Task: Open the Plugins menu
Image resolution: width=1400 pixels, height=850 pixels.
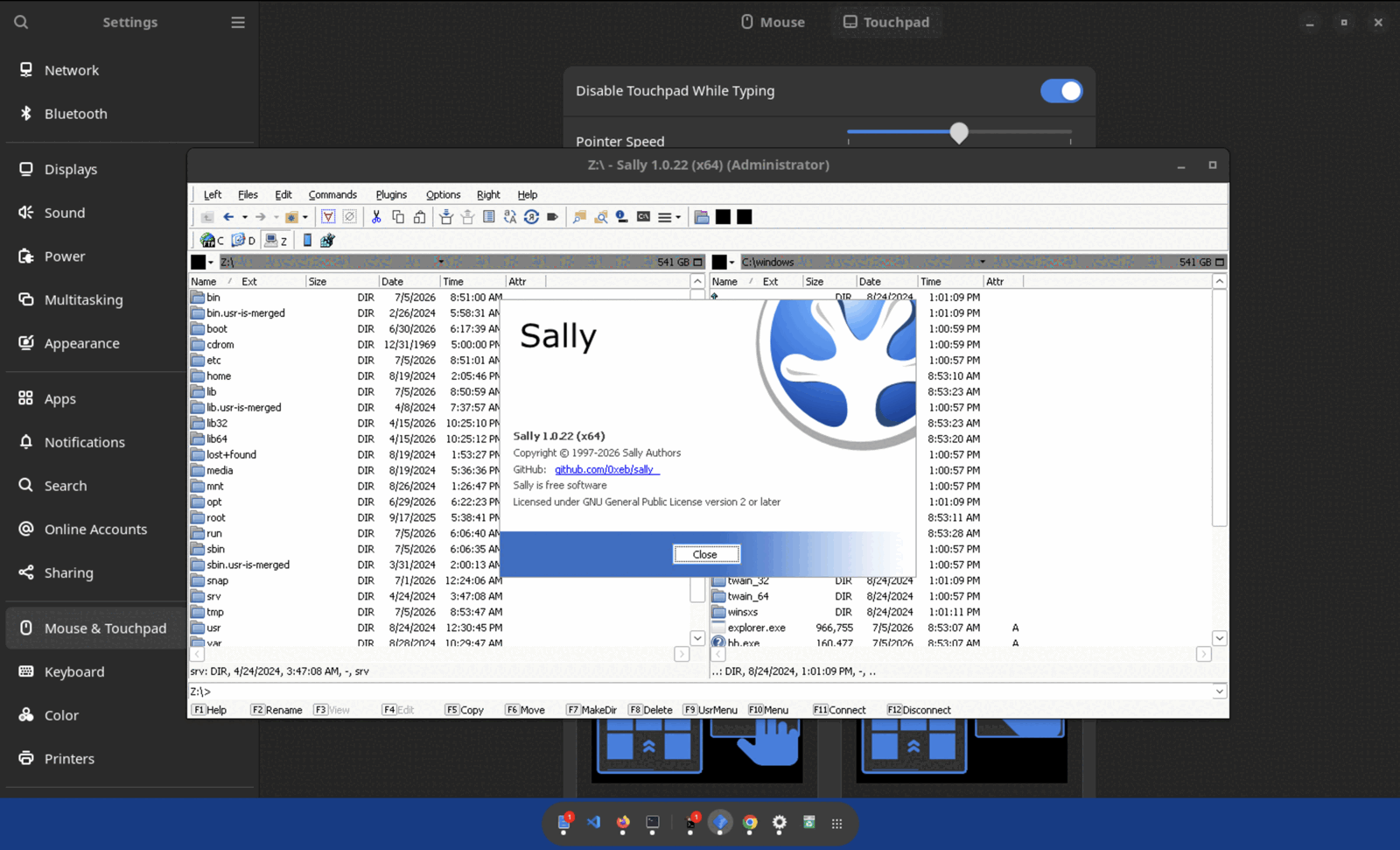Action: (391, 194)
